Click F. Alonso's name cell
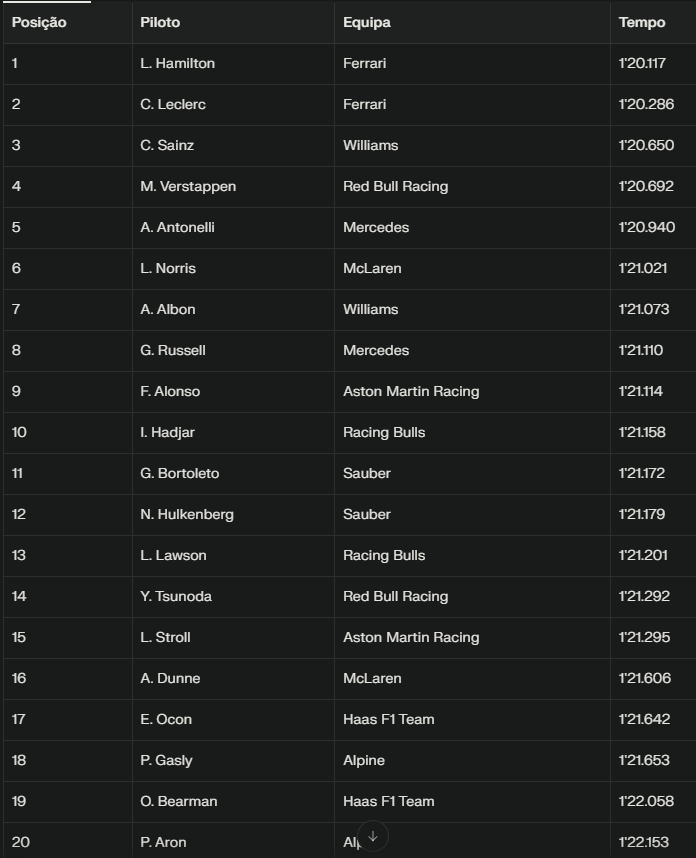Screen dimensions: 696x858 (170, 391)
